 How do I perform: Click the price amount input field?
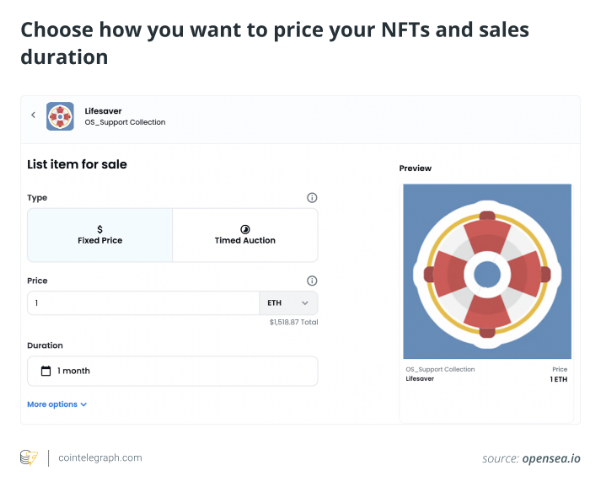point(143,303)
